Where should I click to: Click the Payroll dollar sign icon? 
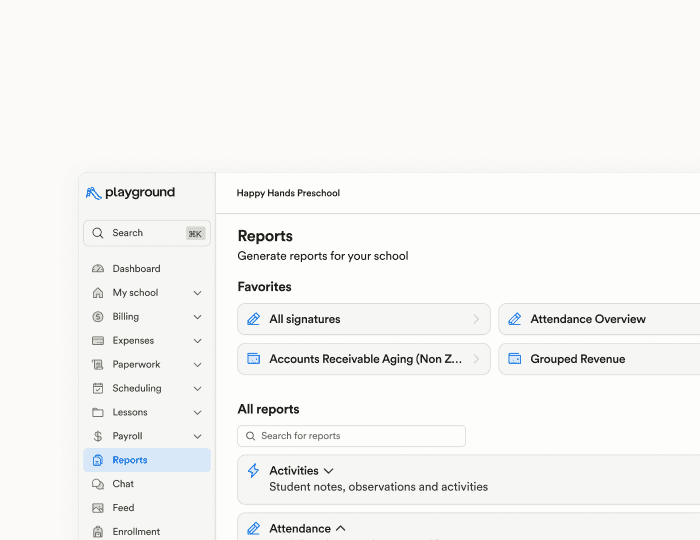[98, 436]
